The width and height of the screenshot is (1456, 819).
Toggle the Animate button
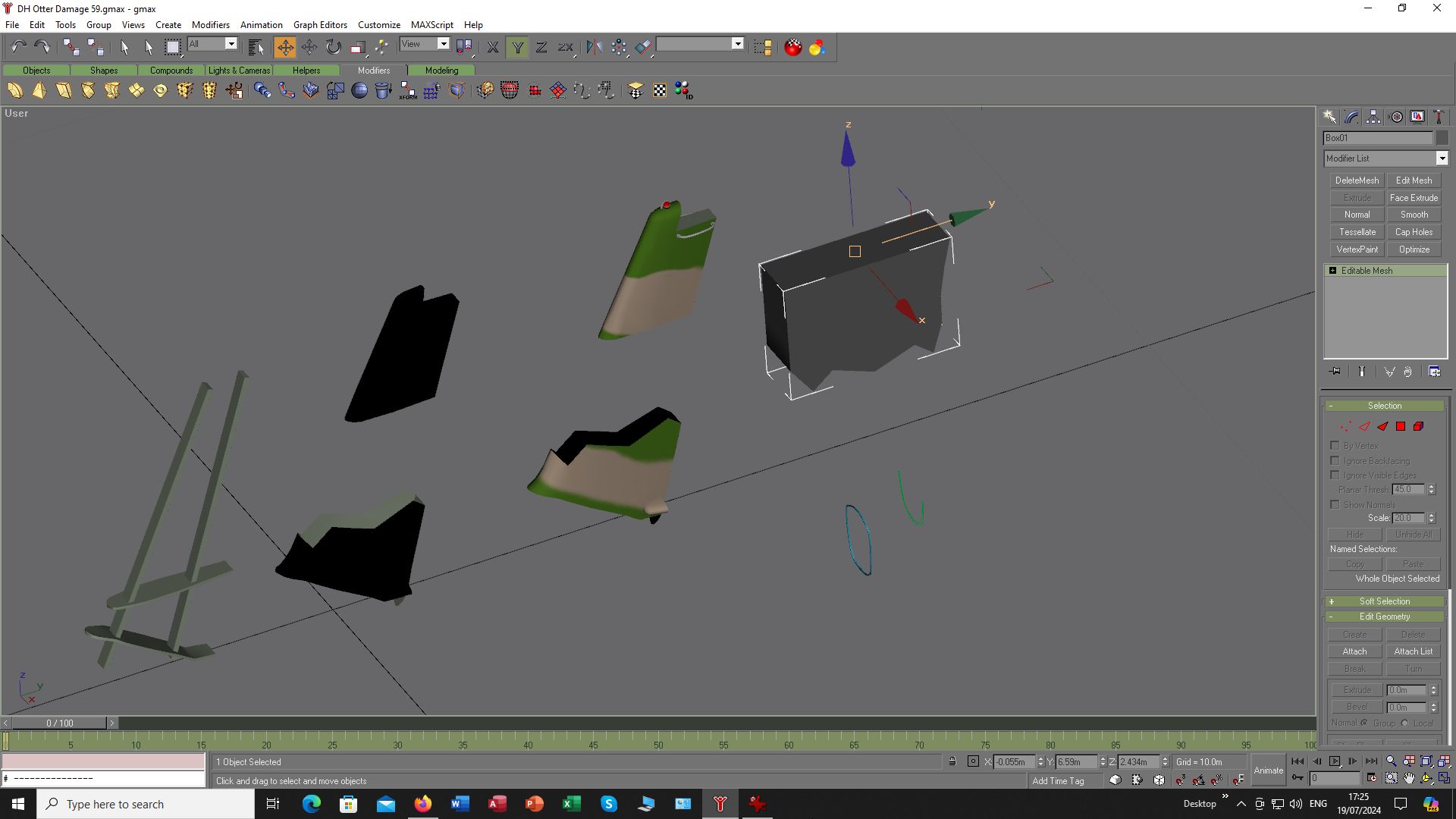point(1268,770)
